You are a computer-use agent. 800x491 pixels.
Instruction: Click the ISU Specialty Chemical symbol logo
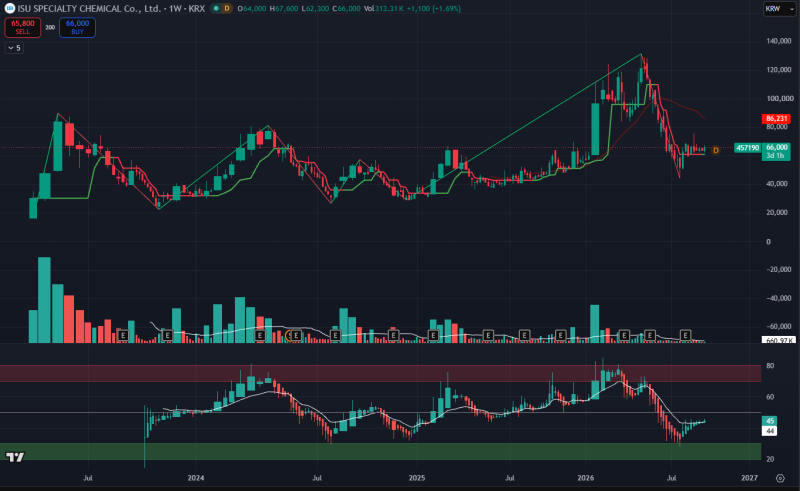click(x=9, y=8)
